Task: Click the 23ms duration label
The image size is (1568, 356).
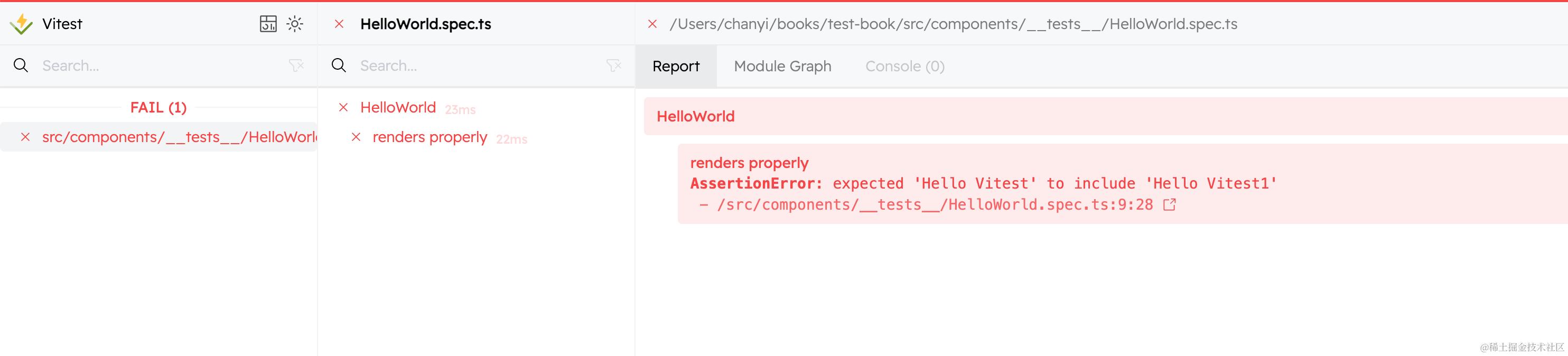Action: click(x=460, y=109)
